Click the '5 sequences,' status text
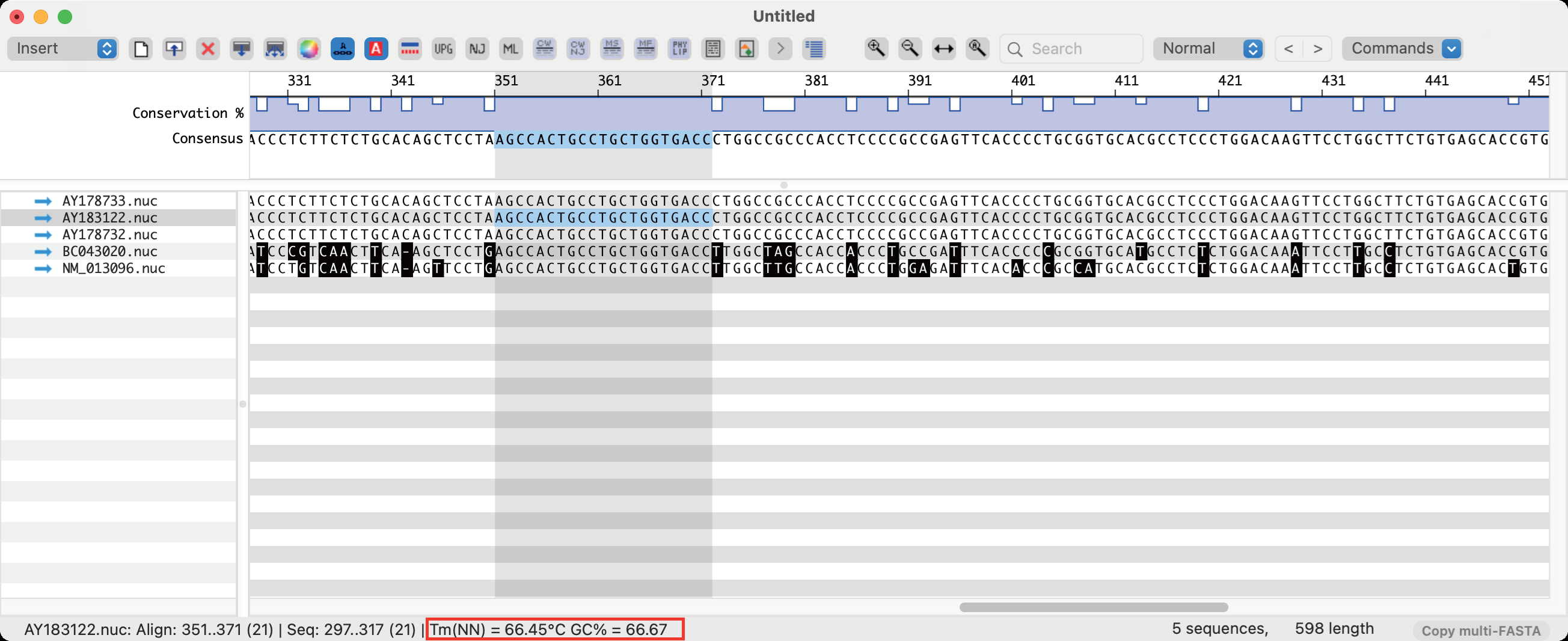 [1220, 628]
